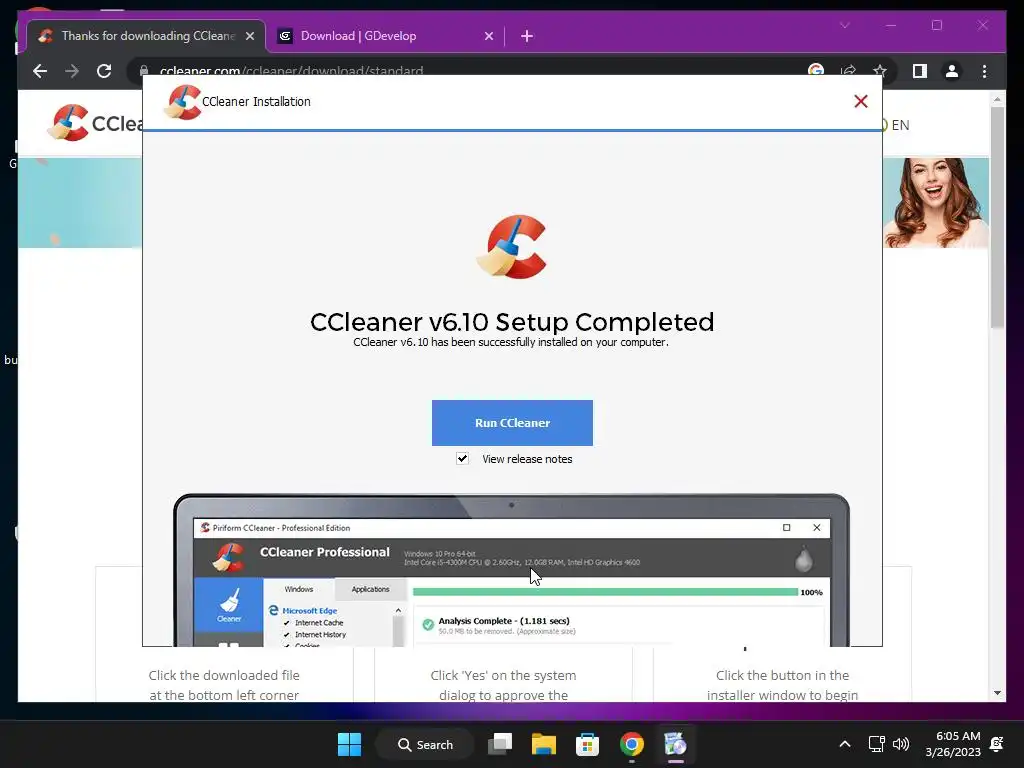Click the CCleaner installer taskbar icon

click(x=675, y=744)
